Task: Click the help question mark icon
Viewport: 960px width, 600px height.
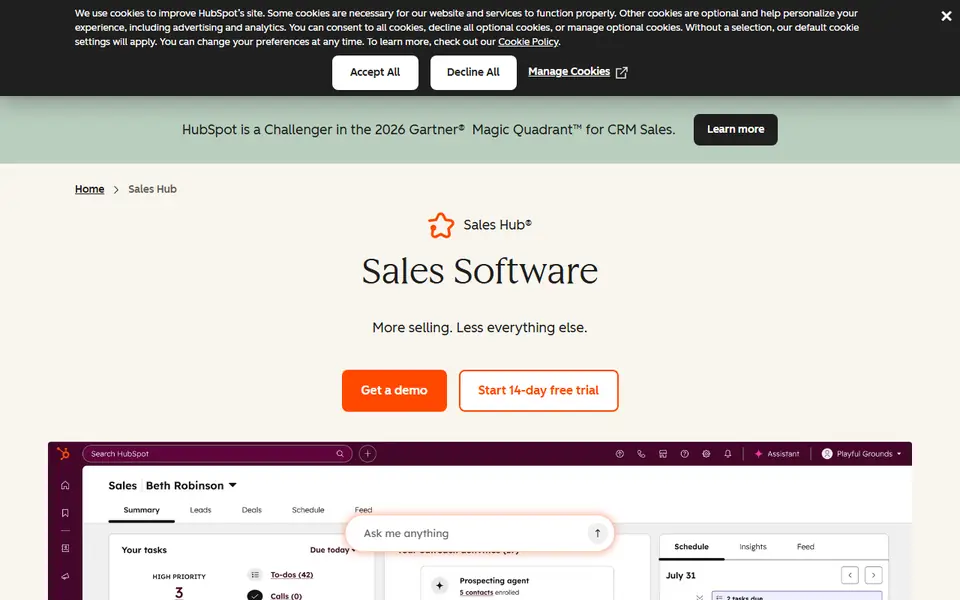Action: pos(684,454)
